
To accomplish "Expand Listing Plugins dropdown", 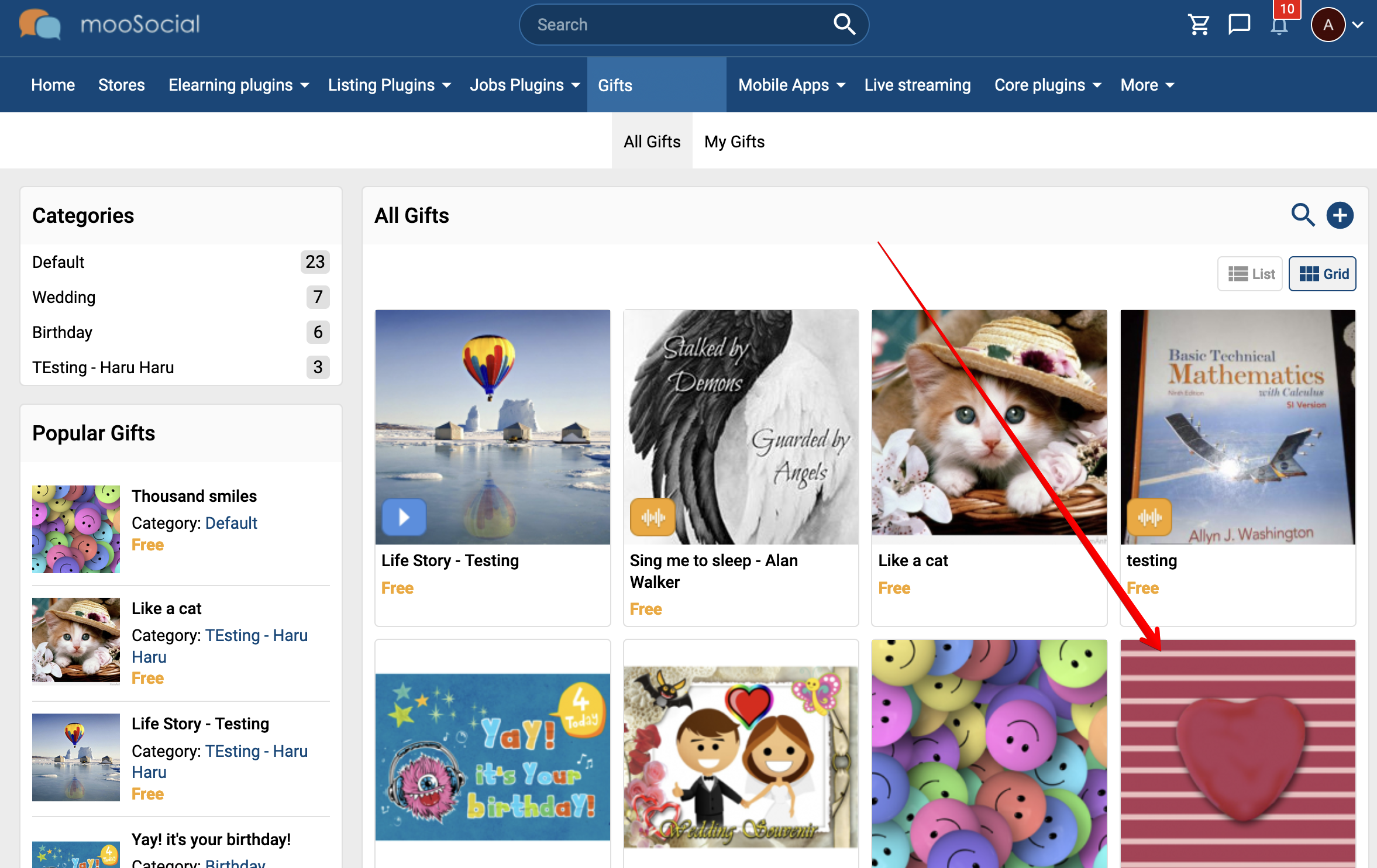I will click(x=390, y=85).
